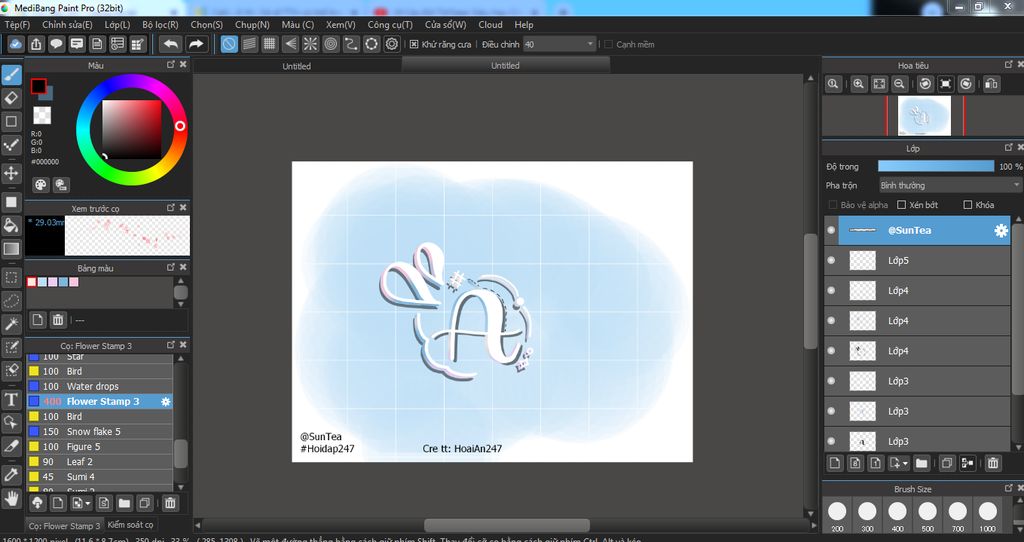The width and height of the screenshot is (1024, 542).
Task: Hide the @SunTea layer
Action: pyautogui.click(x=831, y=231)
